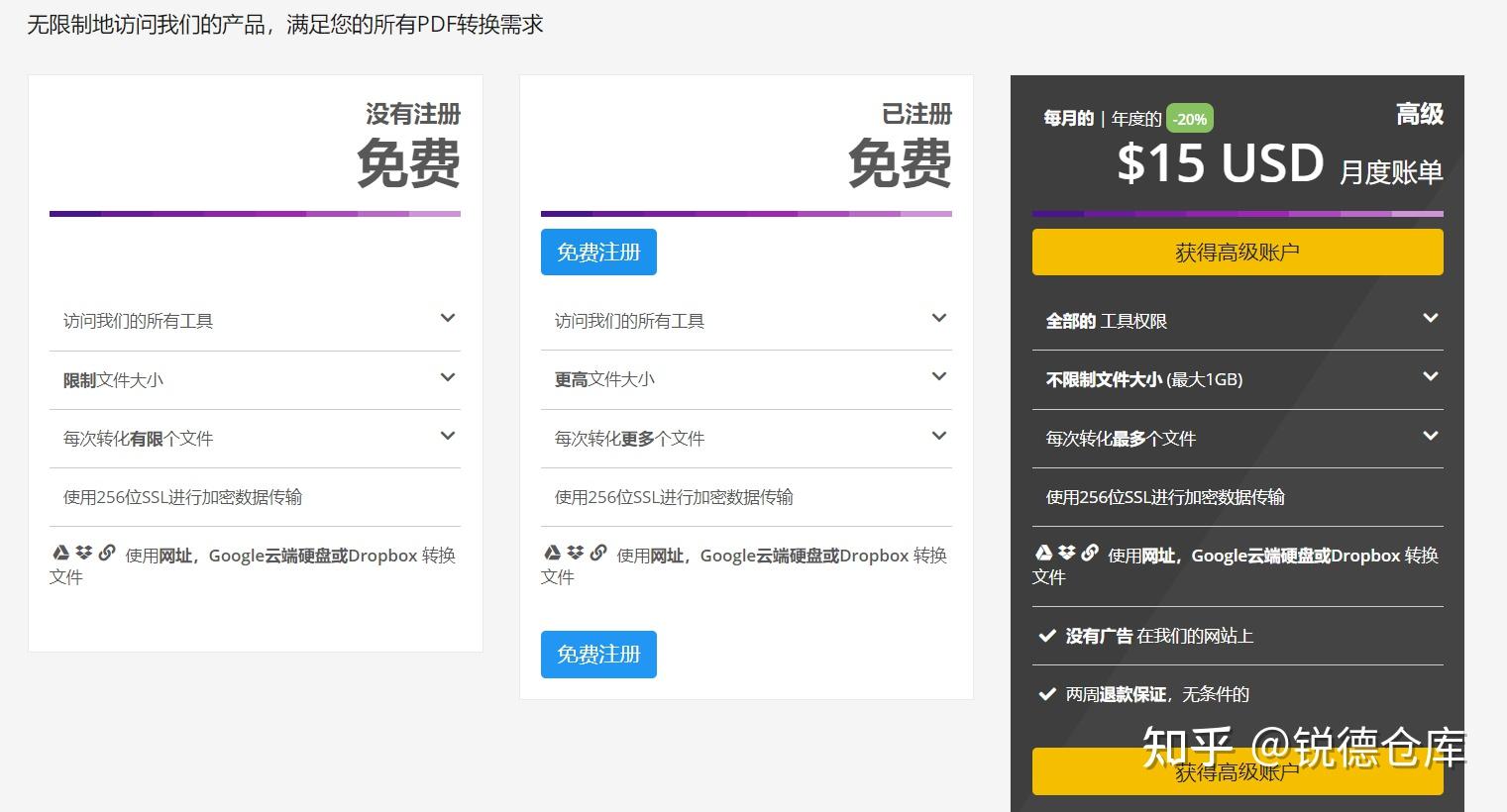Click the link/URL icon in the 没有注册 column

108,553
